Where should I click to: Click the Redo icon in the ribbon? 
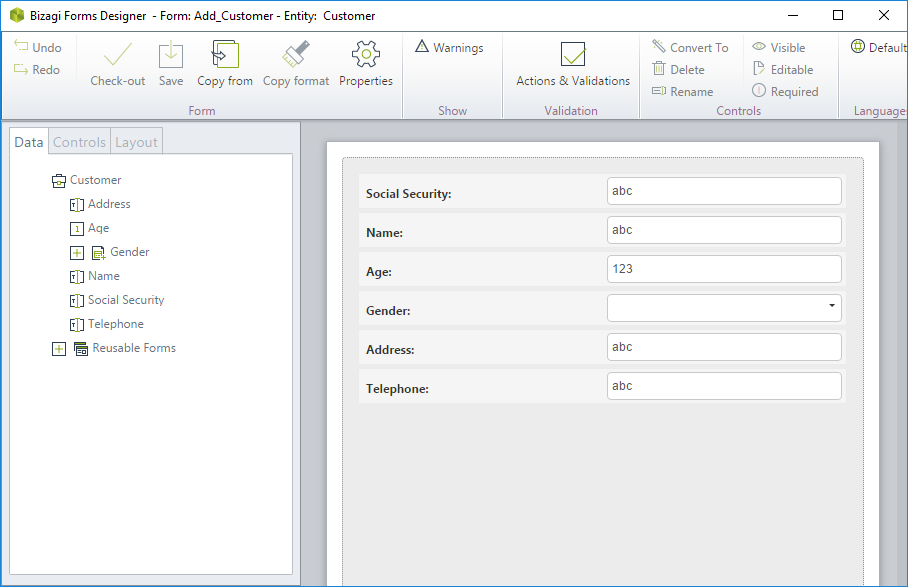click(x=21, y=69)
